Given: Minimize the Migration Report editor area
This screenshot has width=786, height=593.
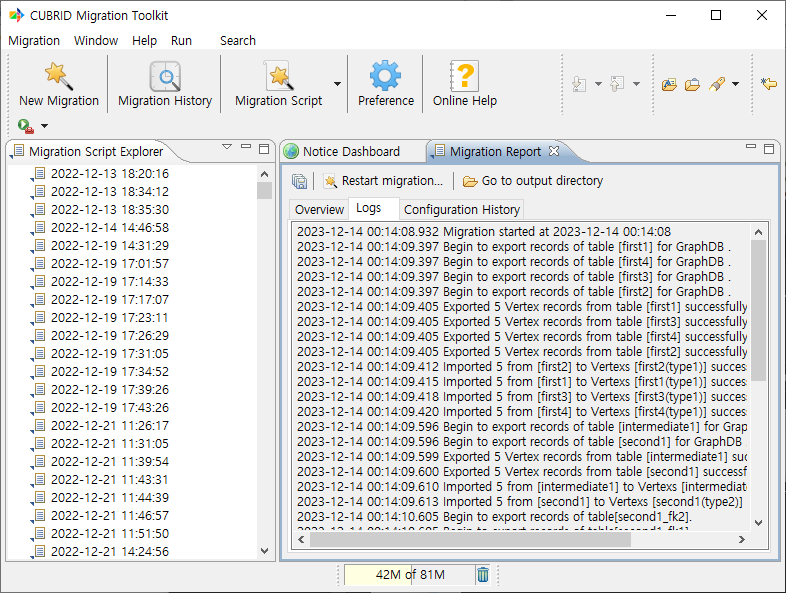Looking at the screenshot, I should 751,146.
